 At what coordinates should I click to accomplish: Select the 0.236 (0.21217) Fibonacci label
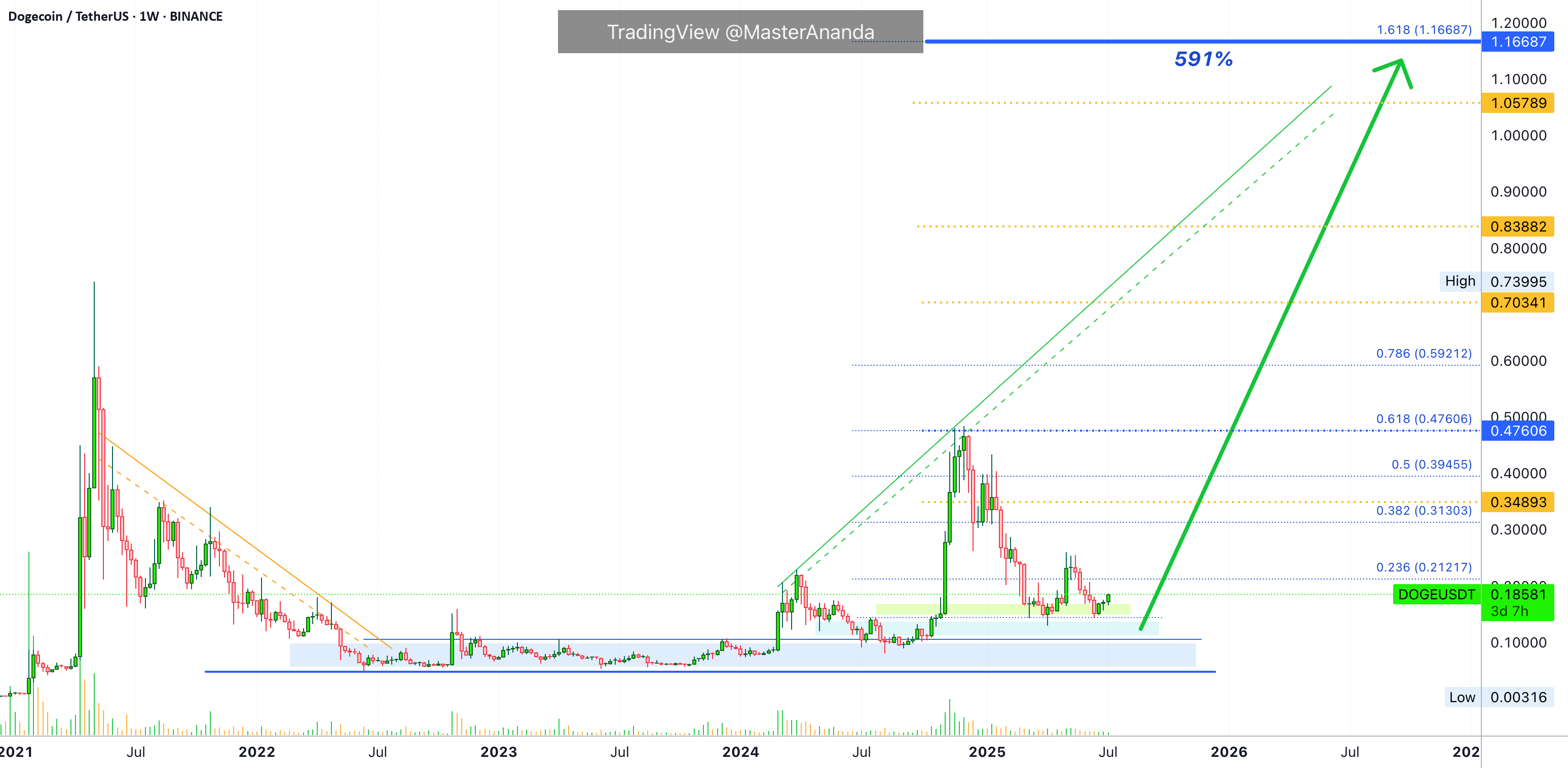pos(1424,567)
